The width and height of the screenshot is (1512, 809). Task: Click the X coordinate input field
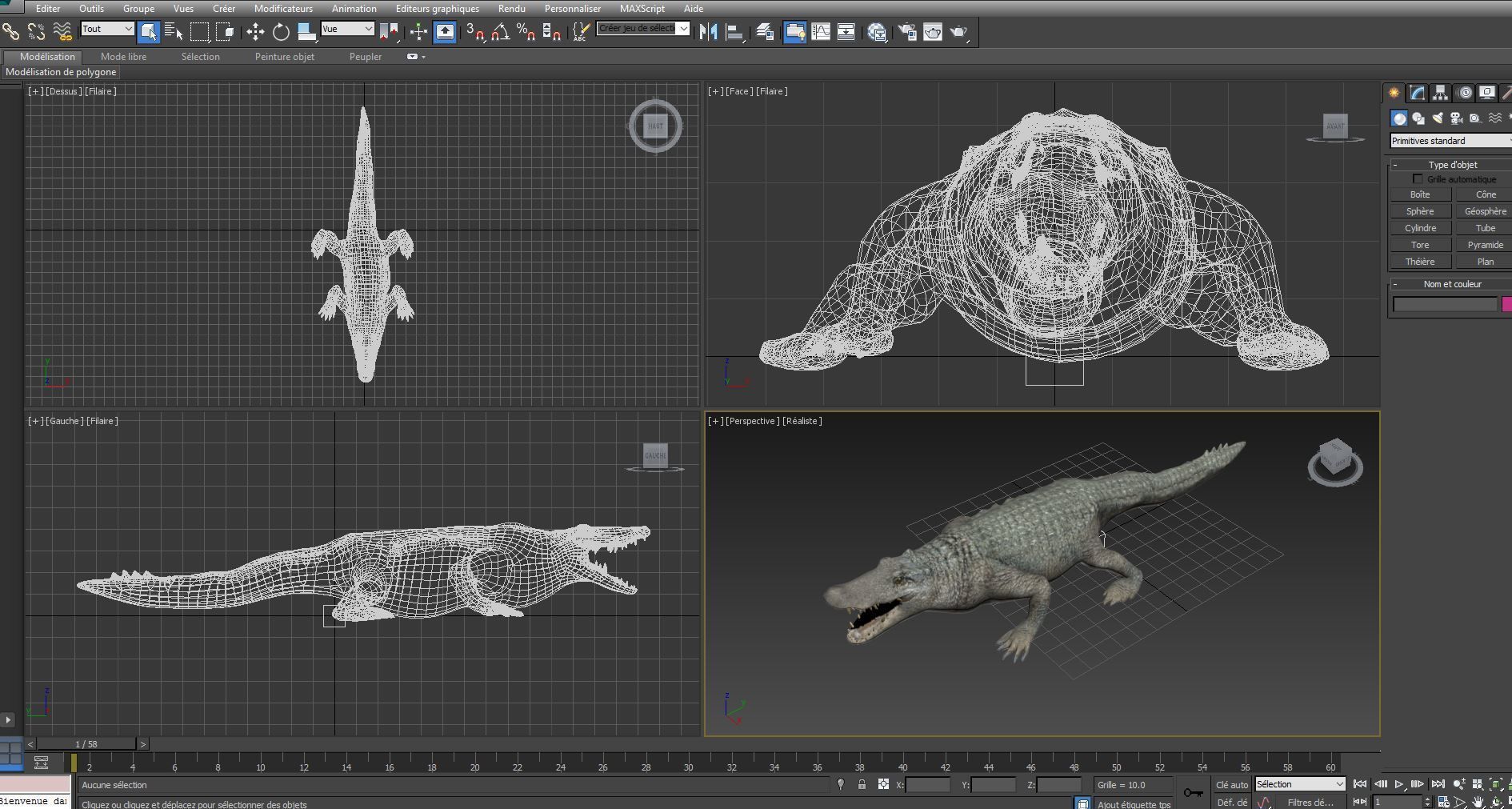click(928, 785)
